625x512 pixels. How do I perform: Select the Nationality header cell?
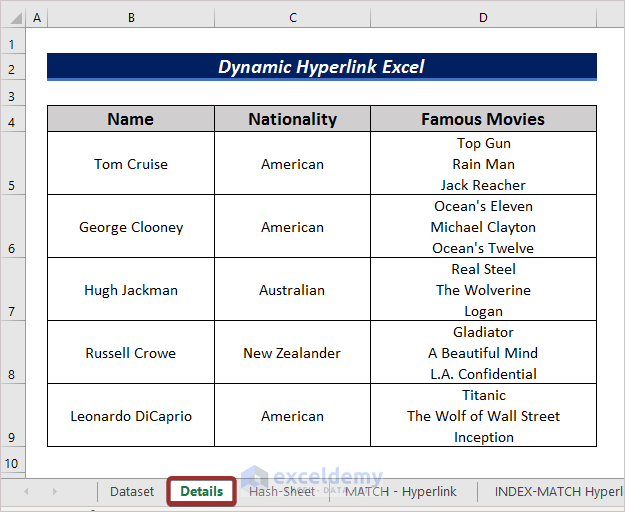tap(293, 119)
